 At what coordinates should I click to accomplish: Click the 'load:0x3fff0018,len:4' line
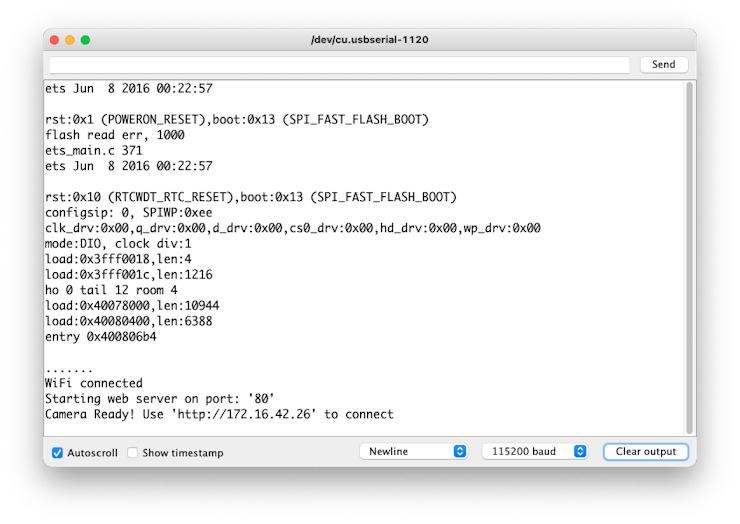click(x=118, y=259)
